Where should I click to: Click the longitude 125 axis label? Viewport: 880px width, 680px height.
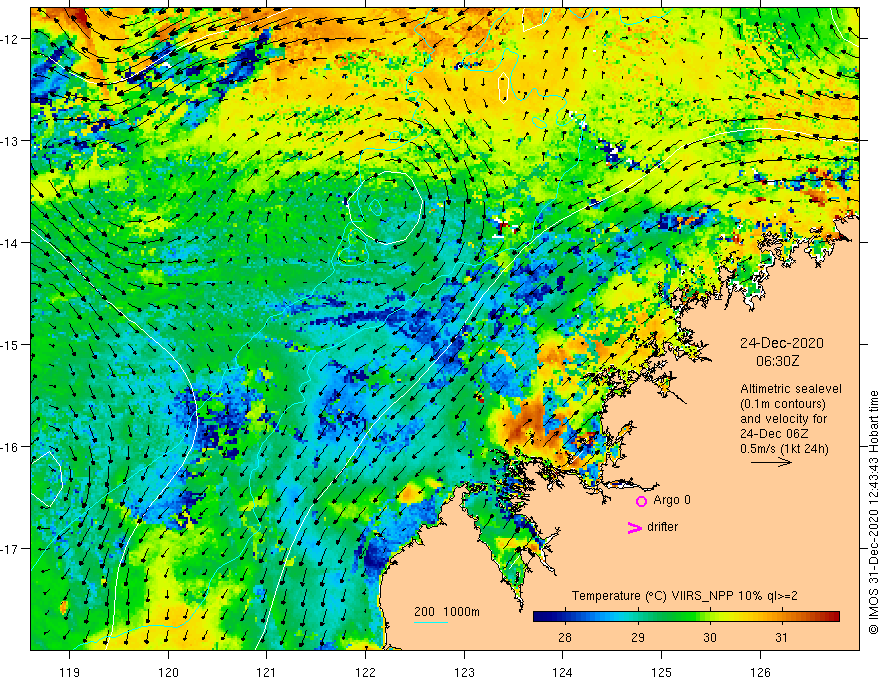[x=662, y=672]
